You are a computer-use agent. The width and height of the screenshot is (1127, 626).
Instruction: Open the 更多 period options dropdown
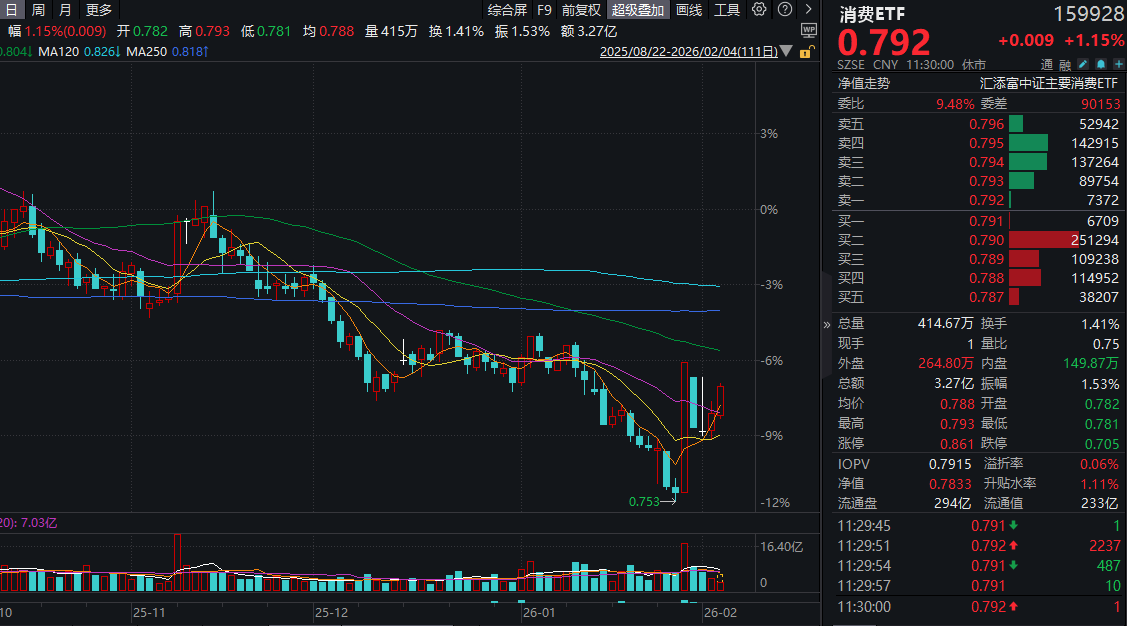coord(97,9)
